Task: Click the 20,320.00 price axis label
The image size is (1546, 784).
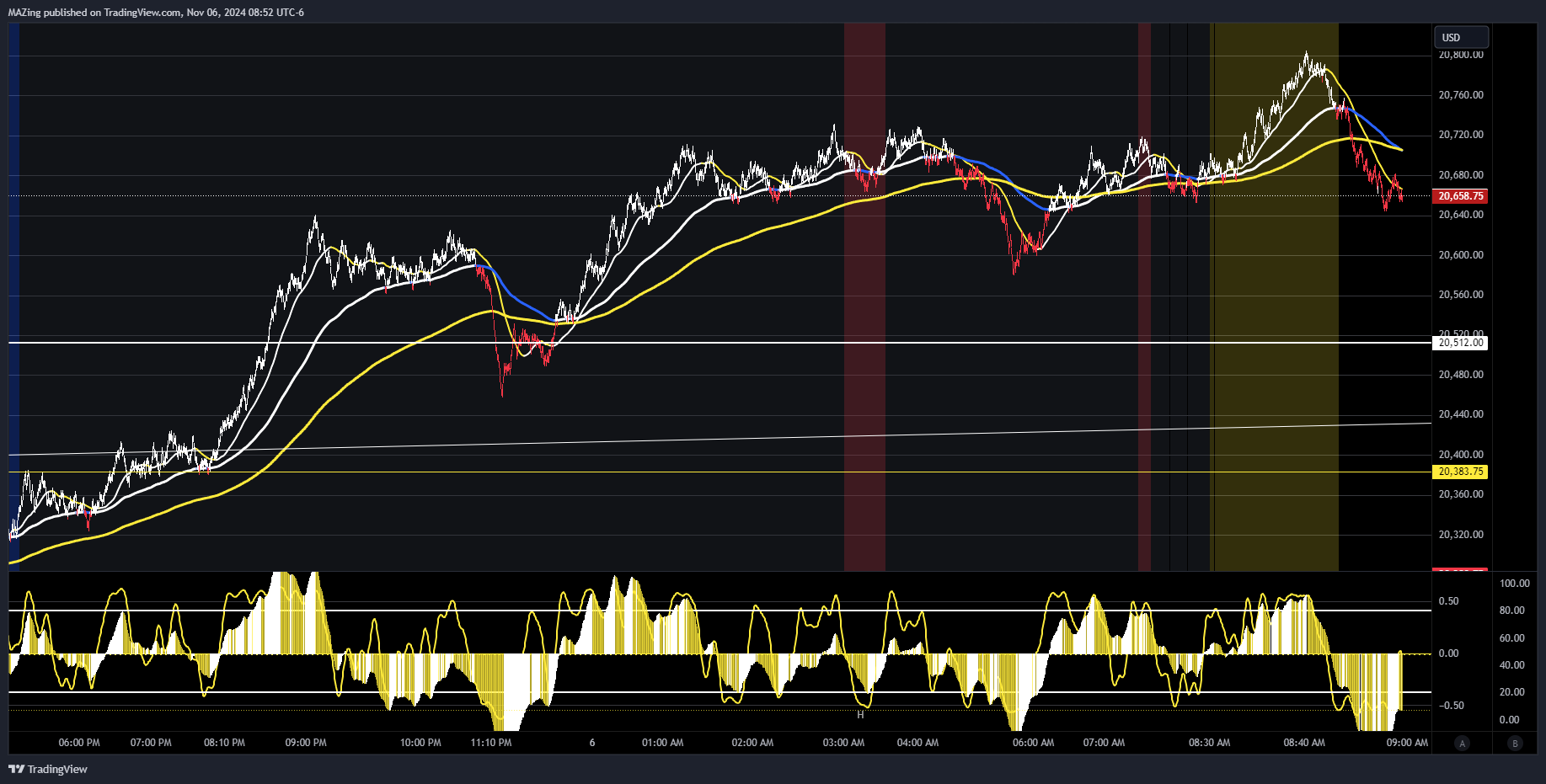Action: (x=1461, y=535)
